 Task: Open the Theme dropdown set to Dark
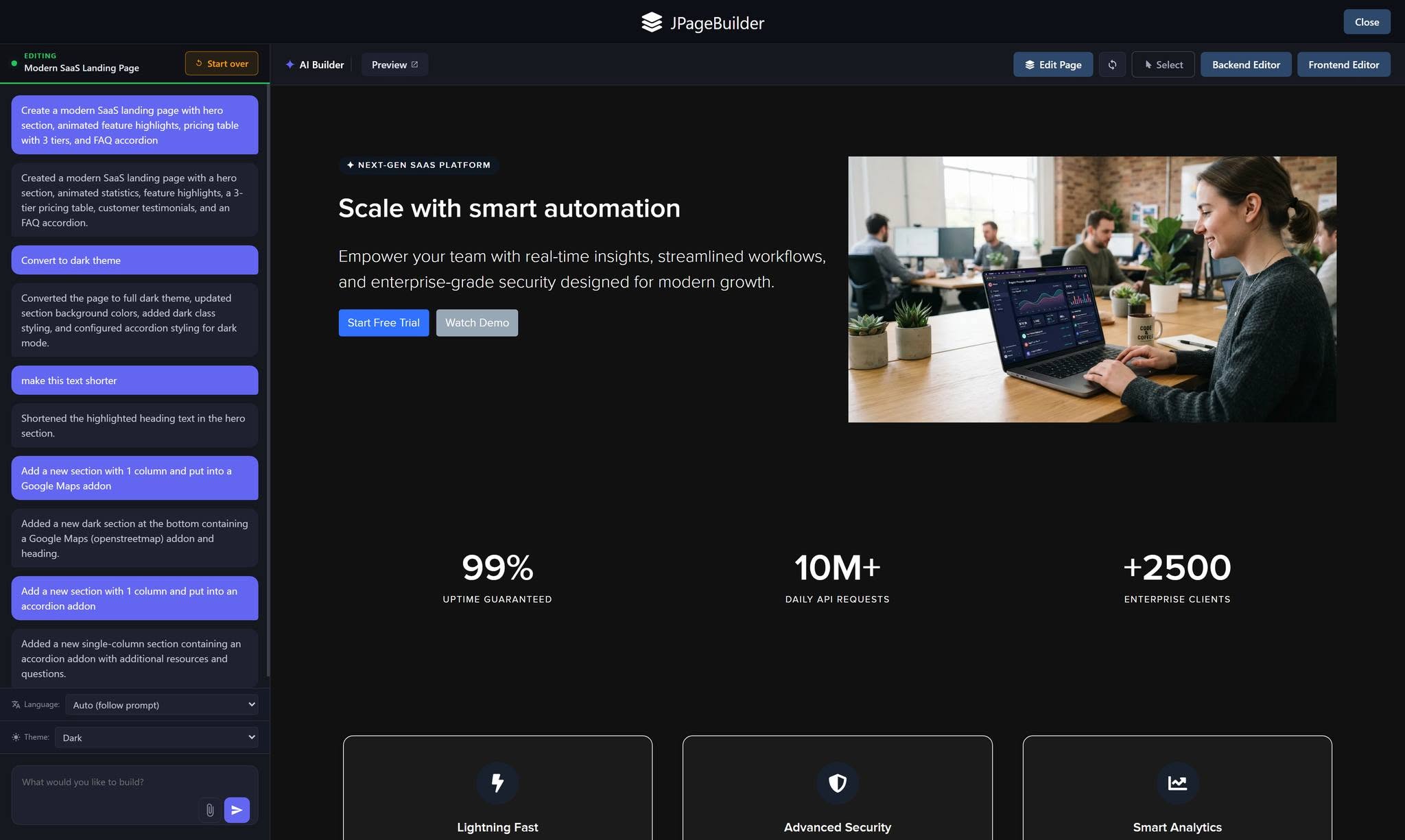click(x=156, y=737)
